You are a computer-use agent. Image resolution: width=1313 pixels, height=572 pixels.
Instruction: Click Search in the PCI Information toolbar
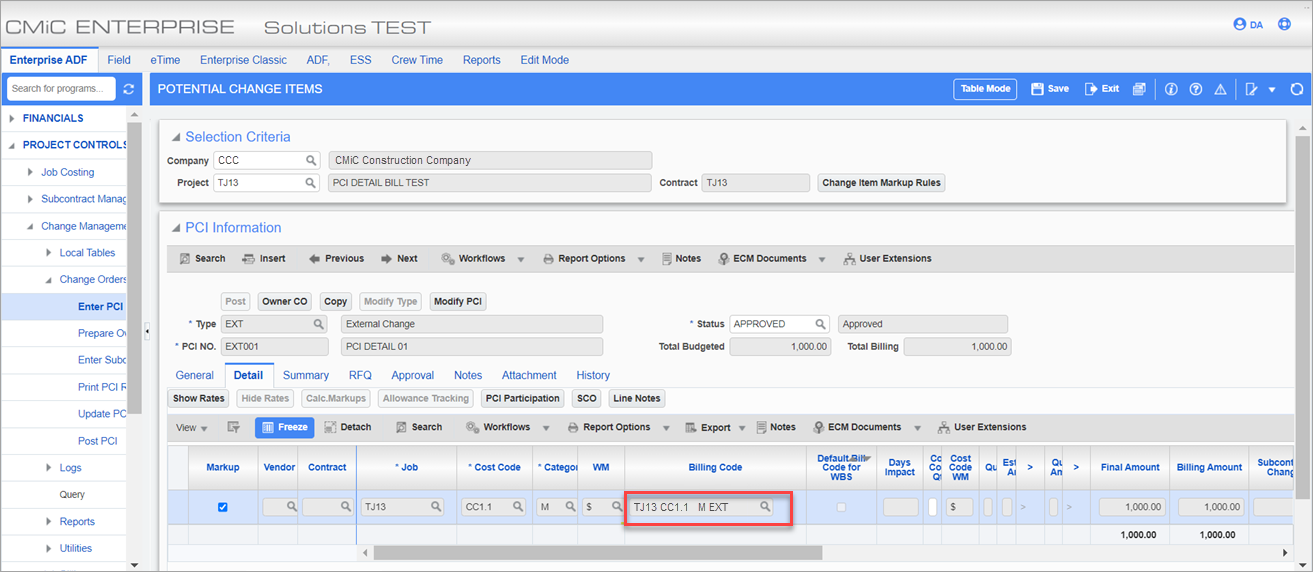point(202,258)
